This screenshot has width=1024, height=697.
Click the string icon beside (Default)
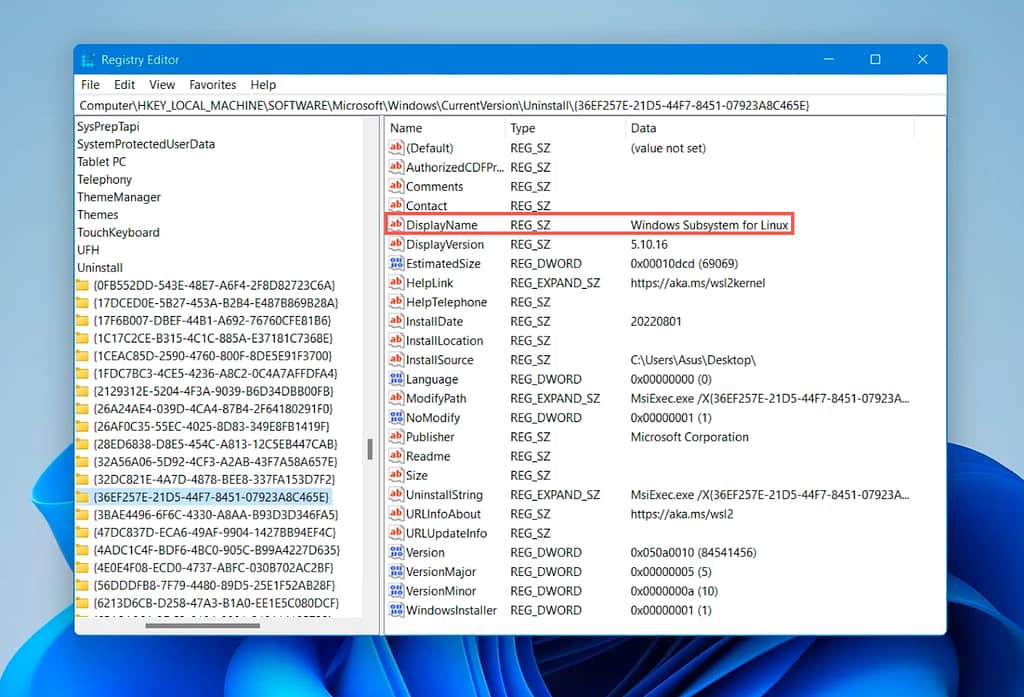[x=396, y=148]
